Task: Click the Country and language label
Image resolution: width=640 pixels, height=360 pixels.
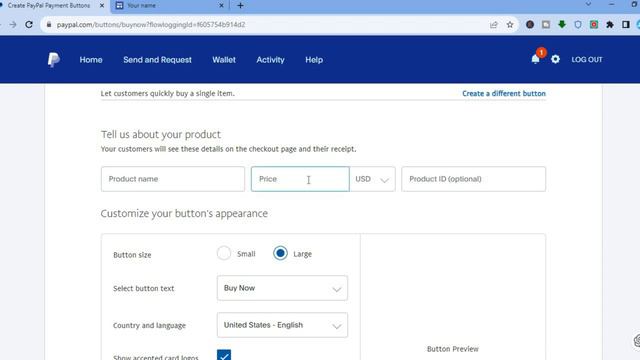Action: 149,326
